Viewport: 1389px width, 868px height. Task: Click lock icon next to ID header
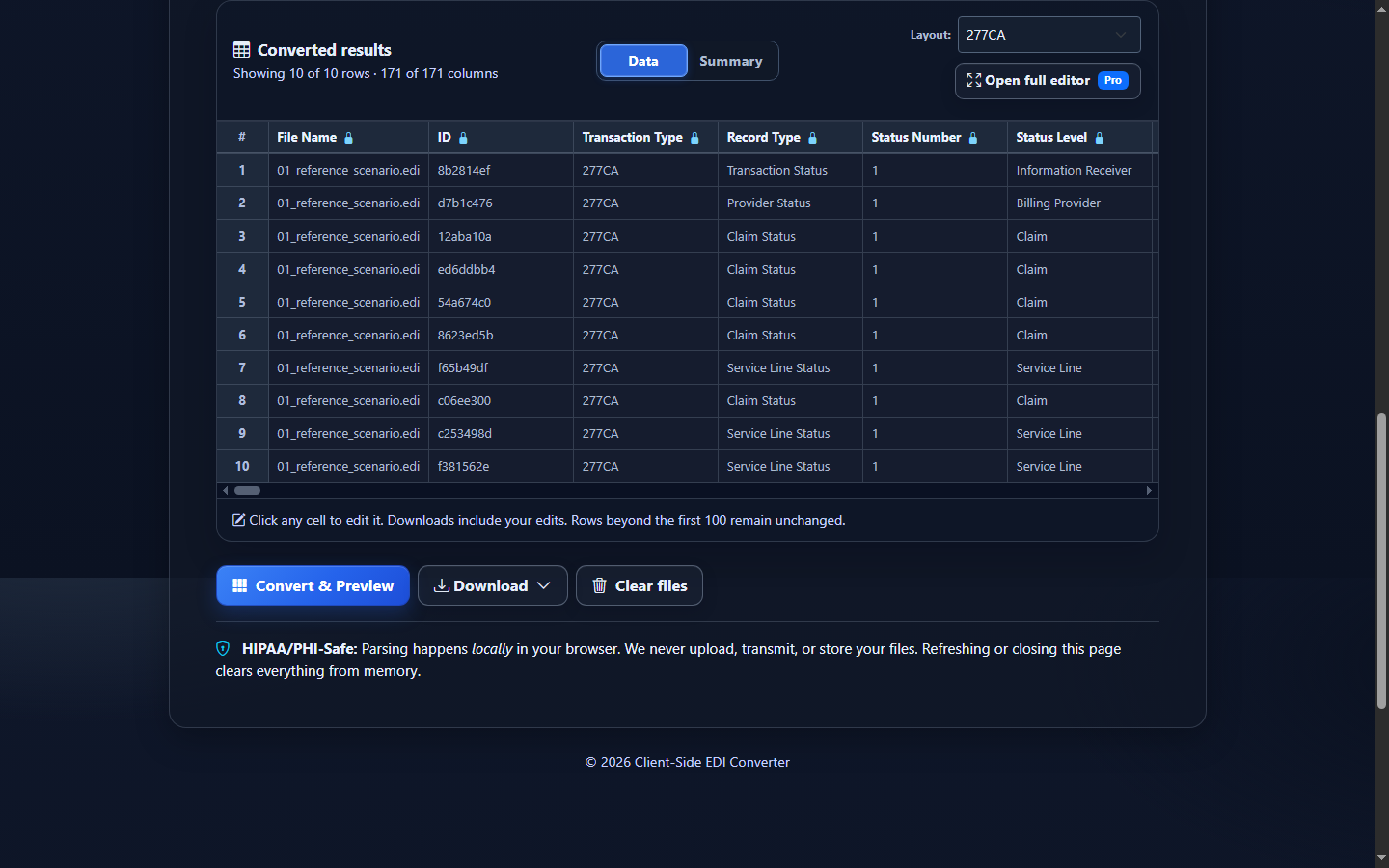pos(463,138)
